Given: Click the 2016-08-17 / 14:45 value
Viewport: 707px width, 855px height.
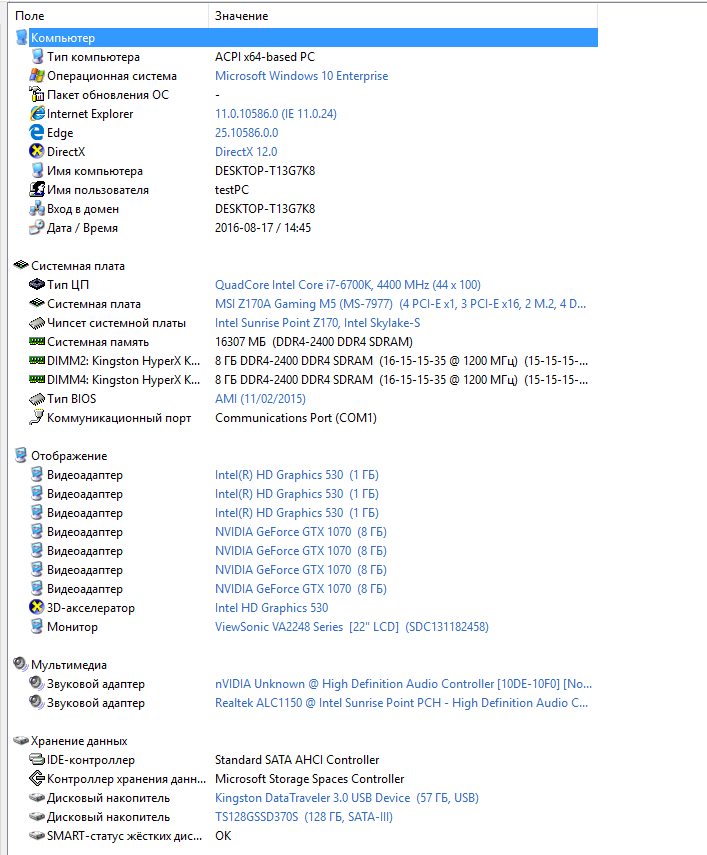Looking at the screenshot, I should click(263, 227).
